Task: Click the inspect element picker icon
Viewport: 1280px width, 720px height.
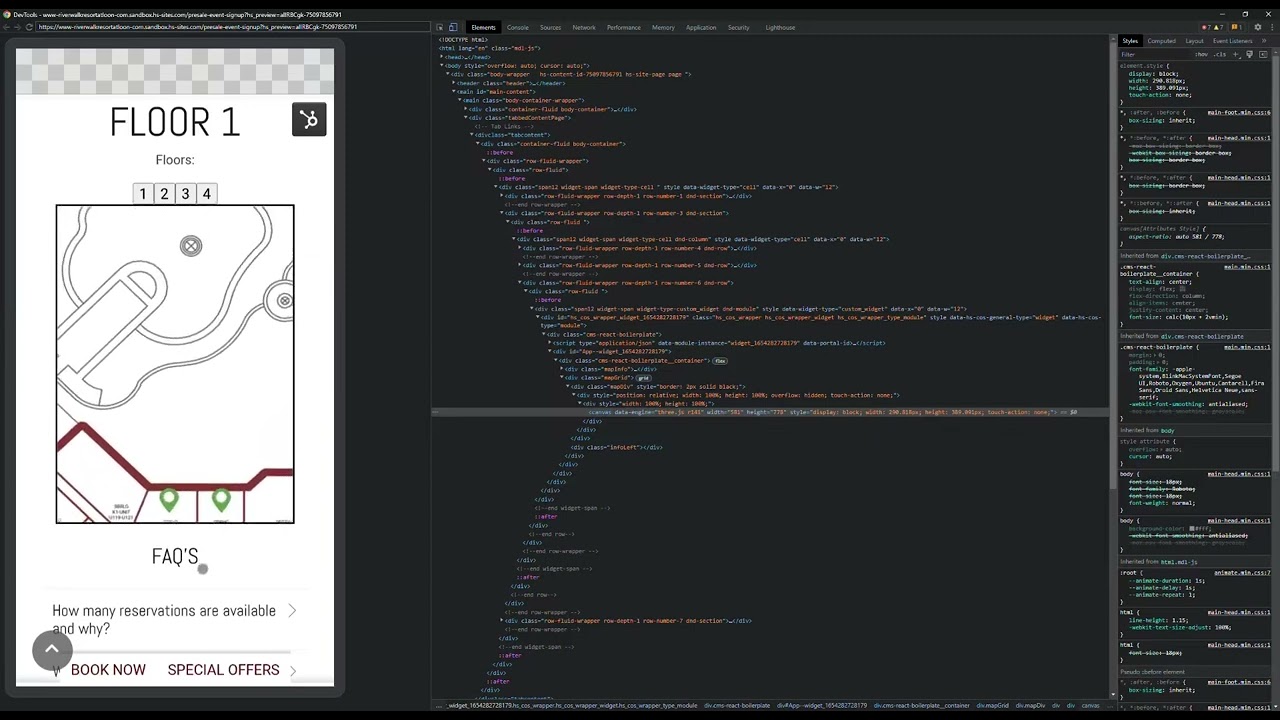Action: 440,27
